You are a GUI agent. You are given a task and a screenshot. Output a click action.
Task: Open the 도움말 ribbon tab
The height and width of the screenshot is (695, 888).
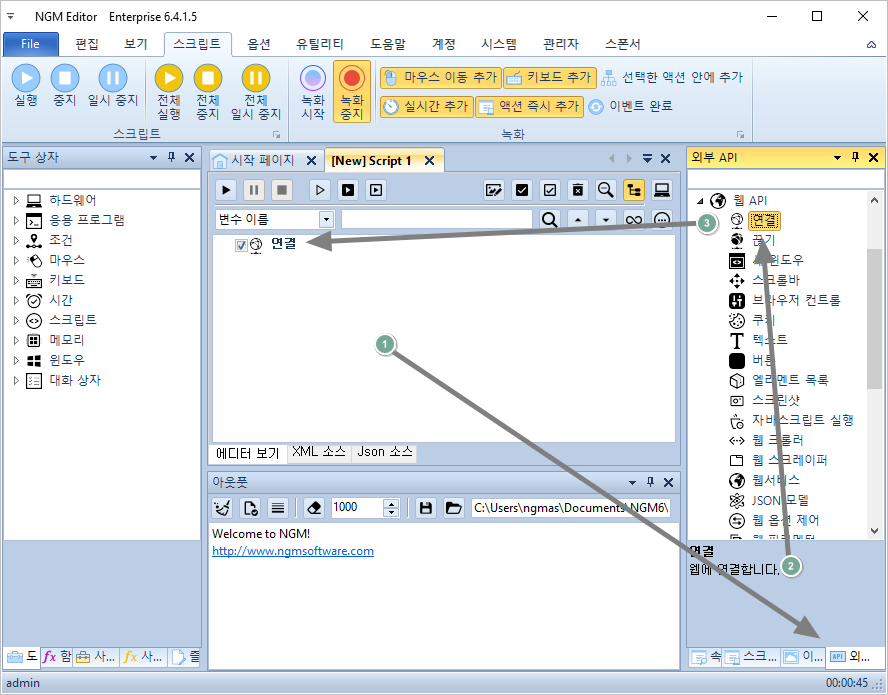pyautogui.click(x=388, y=44)
